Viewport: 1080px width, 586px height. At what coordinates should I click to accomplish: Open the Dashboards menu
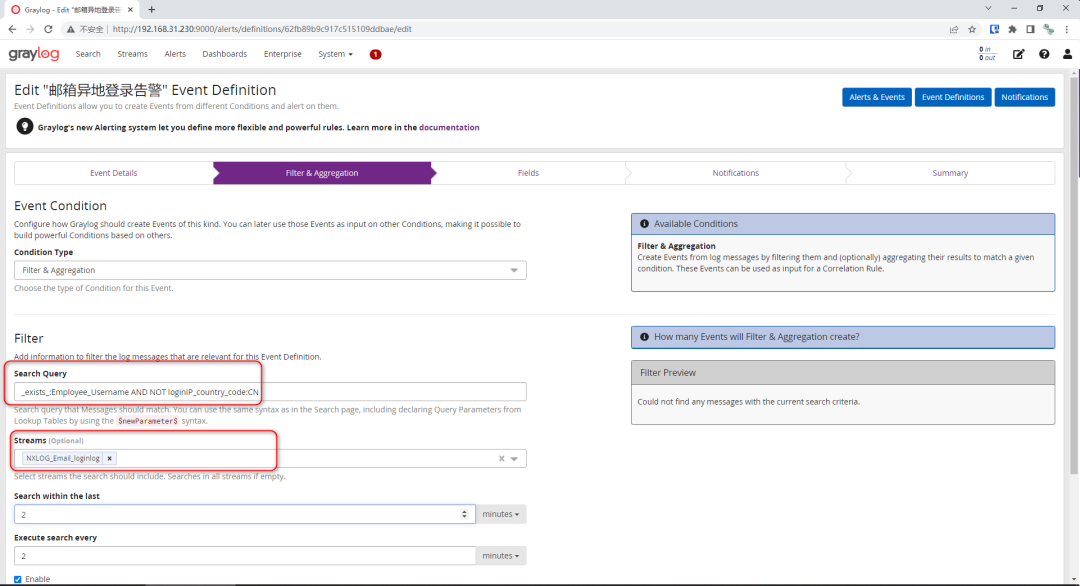225,54
